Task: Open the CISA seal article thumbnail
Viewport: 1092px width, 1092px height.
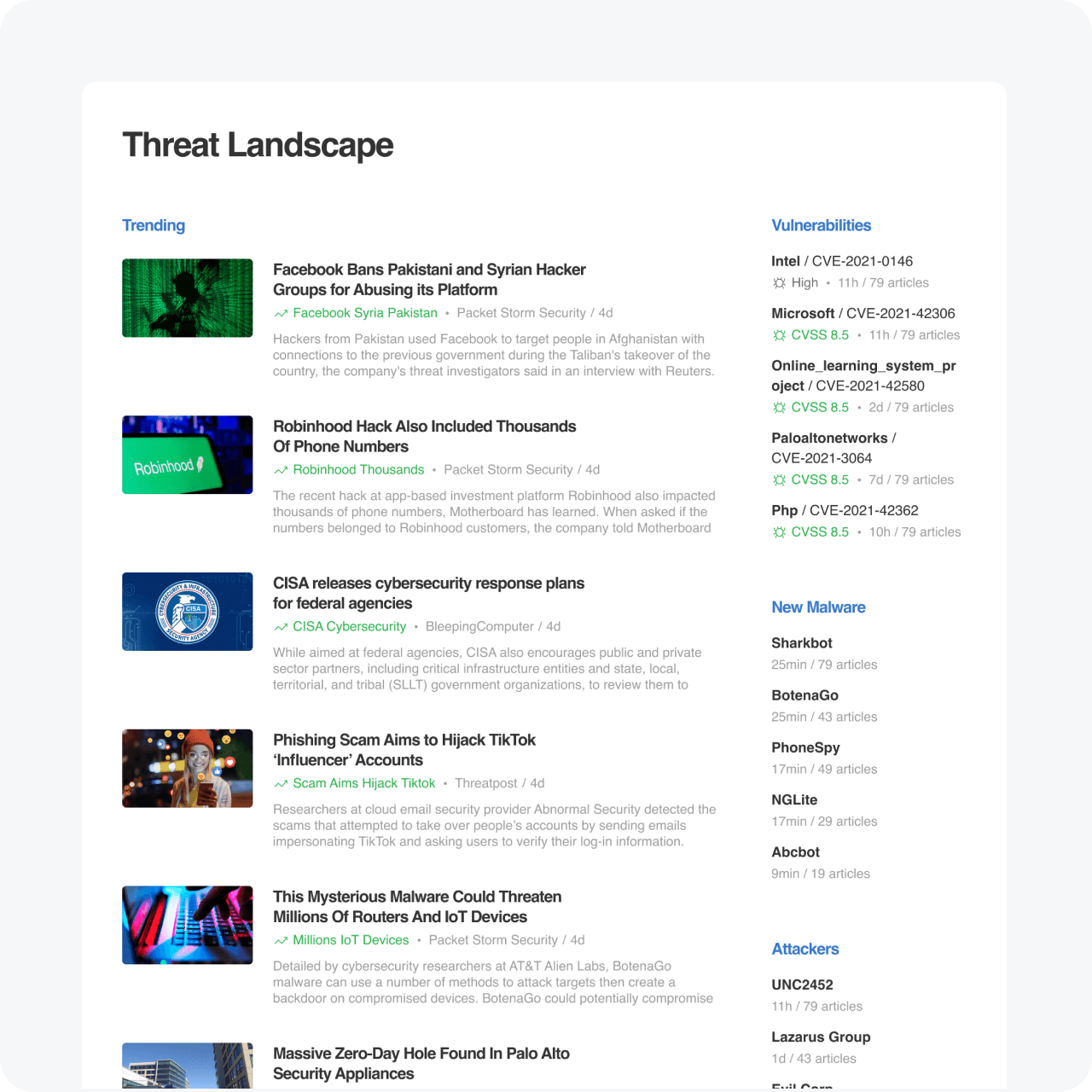Action: 188,612
